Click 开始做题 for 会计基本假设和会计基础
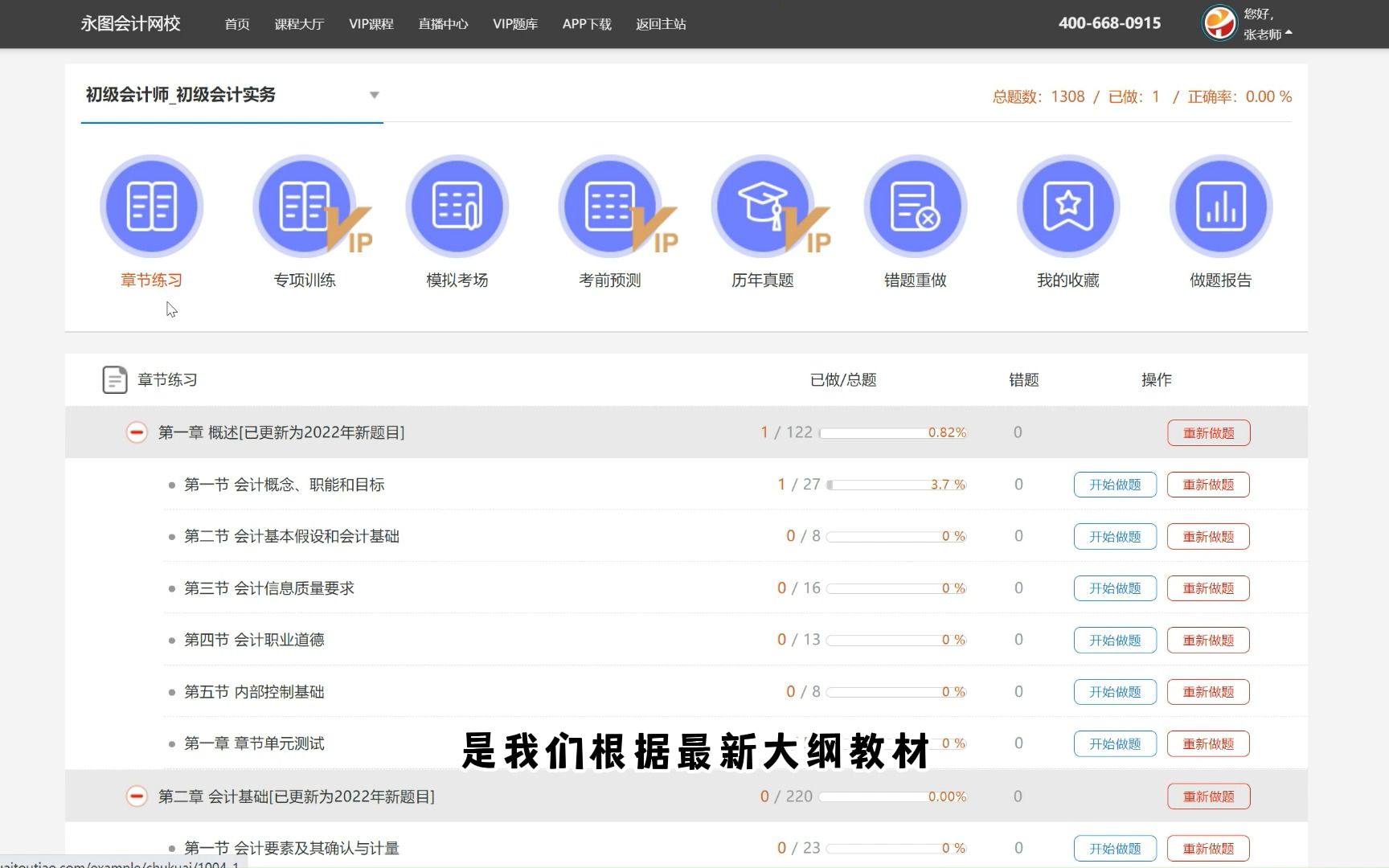 pyautogui.click(x=1115, y=536)
